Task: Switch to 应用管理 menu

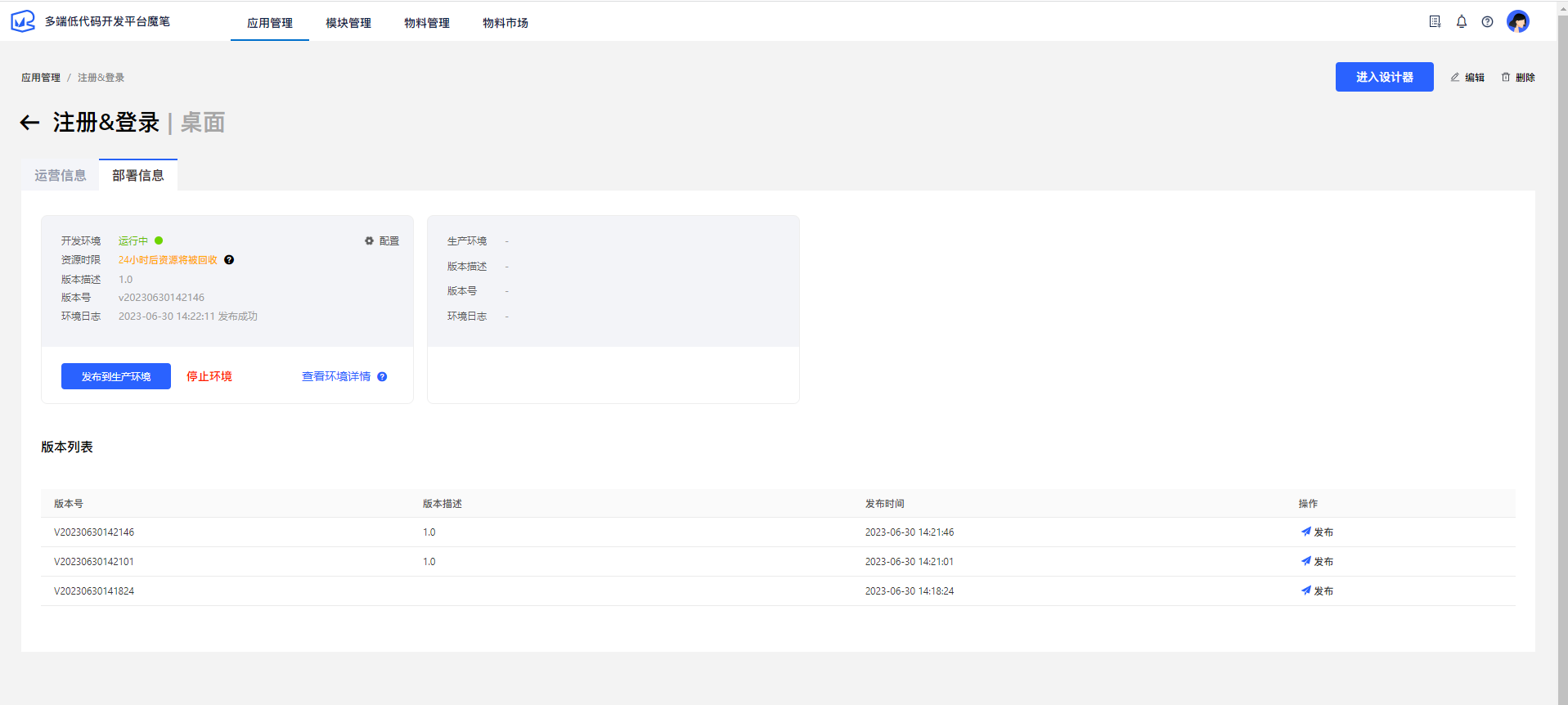Action: click(x=270, y=23)
